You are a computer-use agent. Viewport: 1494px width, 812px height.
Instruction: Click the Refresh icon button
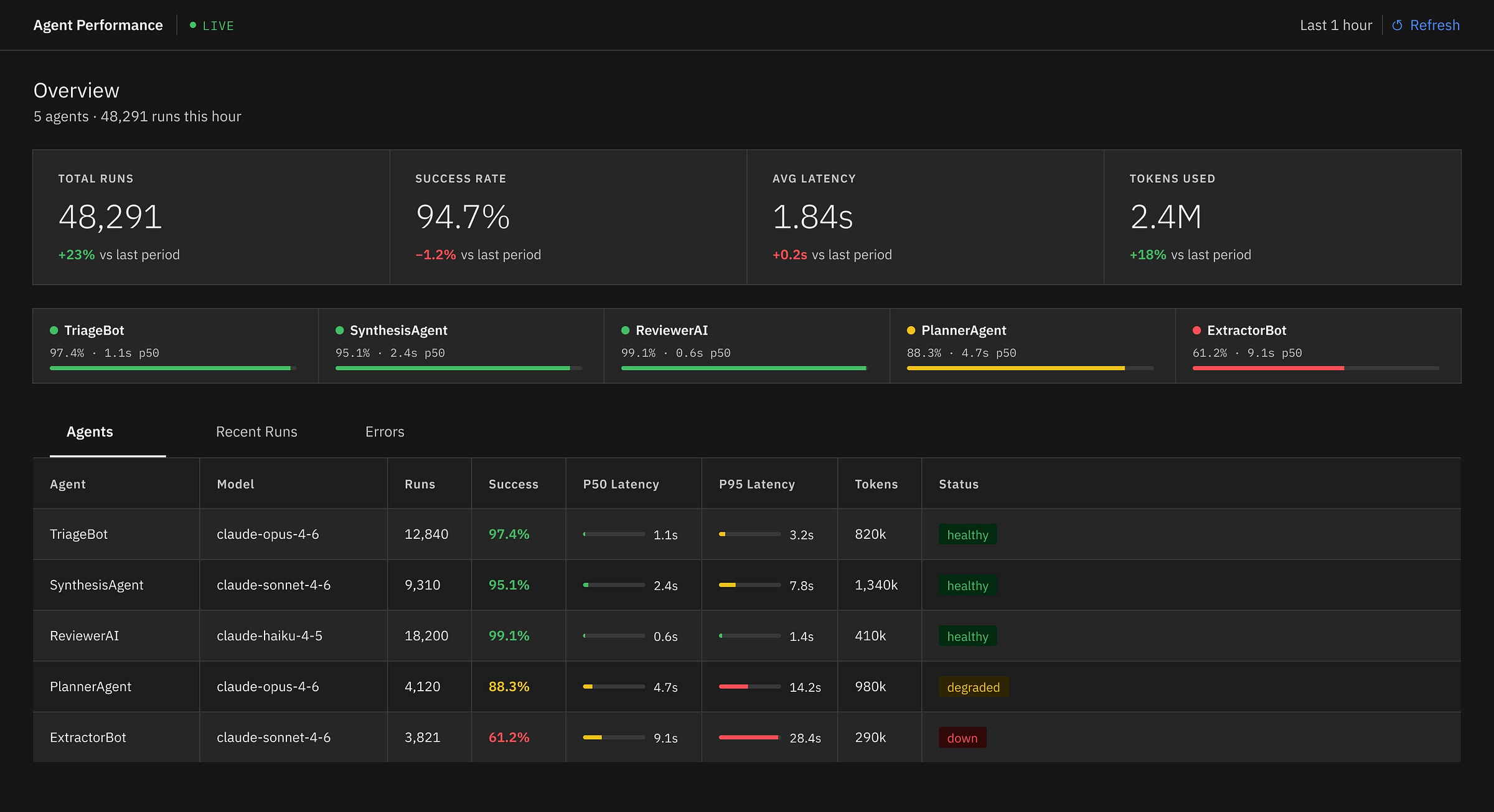[1398, 26]
